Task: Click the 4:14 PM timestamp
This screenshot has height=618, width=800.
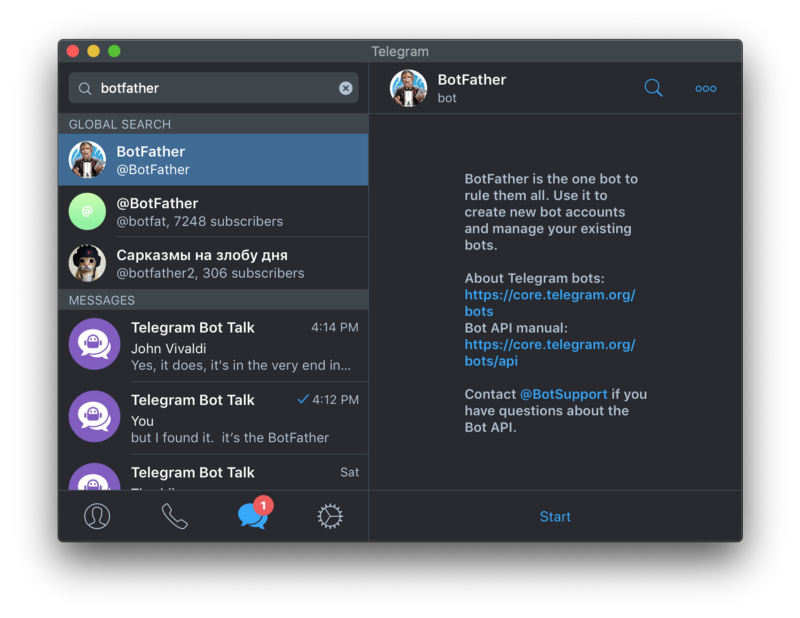Action: coord(335,328)
